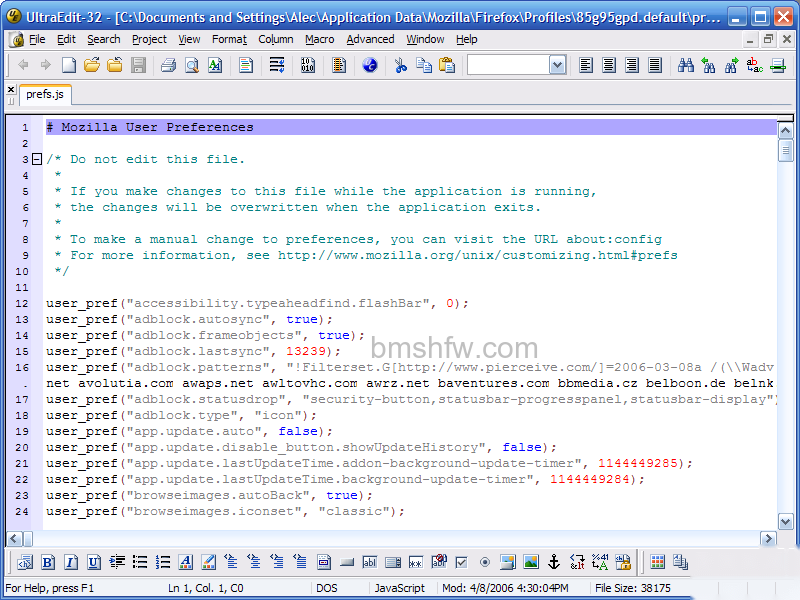800x600 pixels.
Task: Open the Column menu
Action: [276, 39]
